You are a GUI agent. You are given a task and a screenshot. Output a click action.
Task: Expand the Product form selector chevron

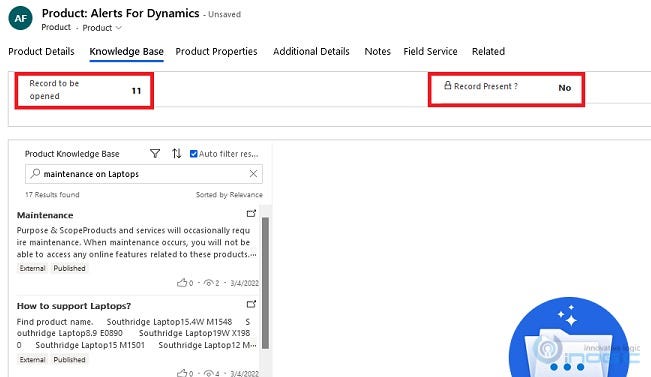tap(118, 28)
